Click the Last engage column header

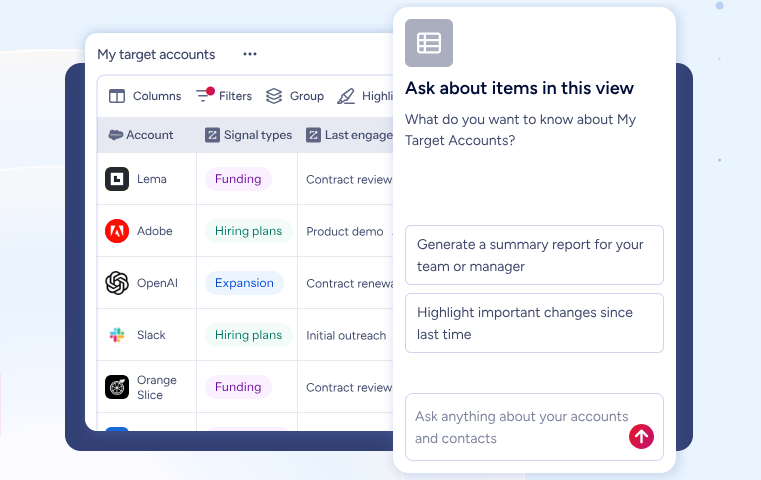(346, 135)
